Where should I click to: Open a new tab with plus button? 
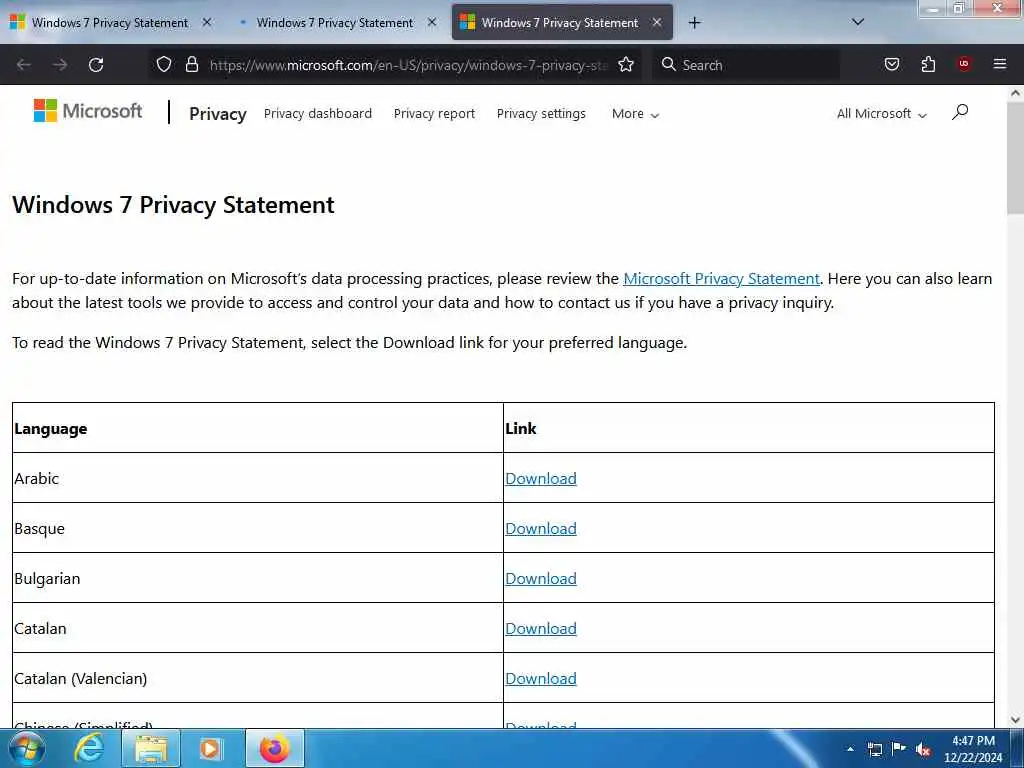tap(694, 23)
